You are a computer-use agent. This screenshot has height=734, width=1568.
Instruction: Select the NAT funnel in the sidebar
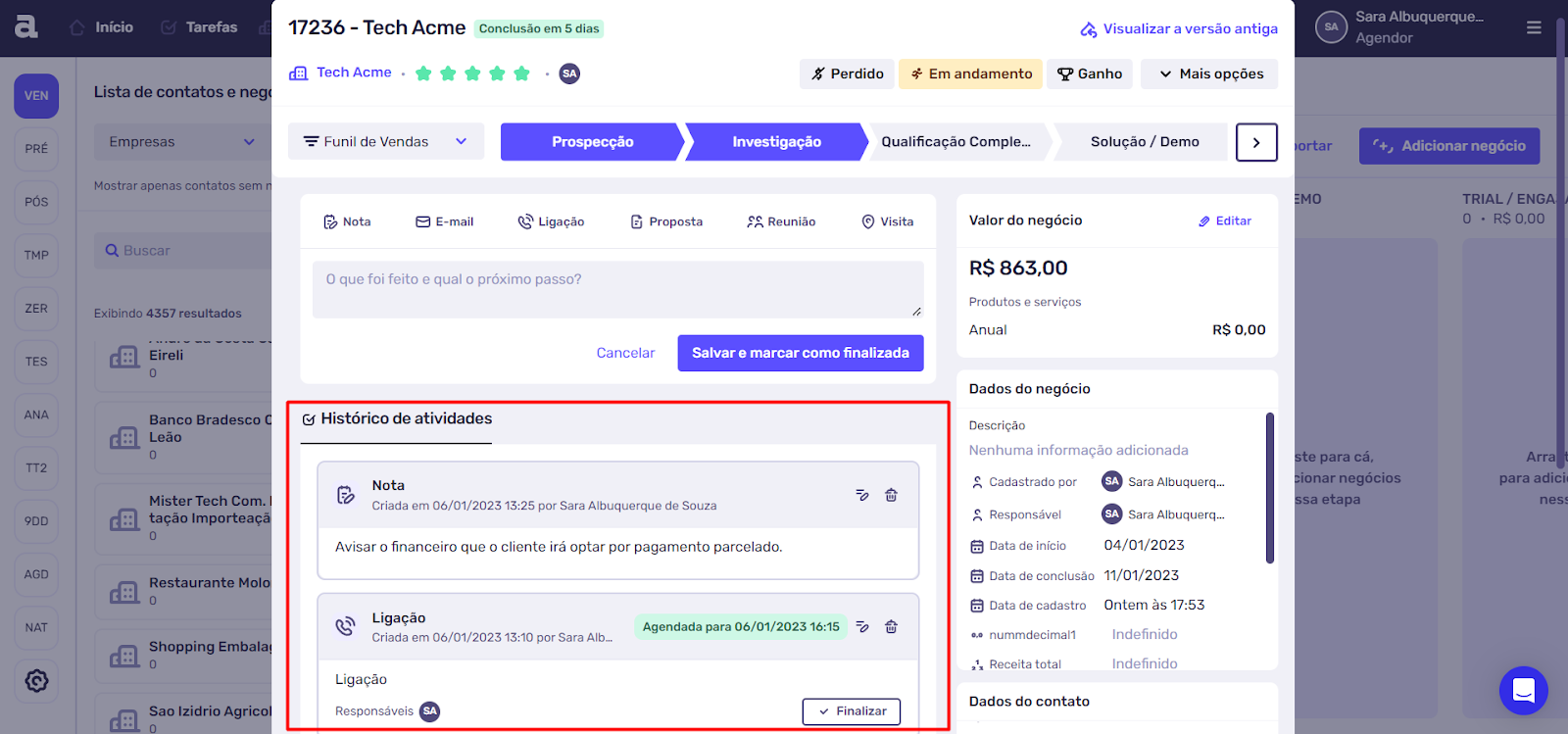click(x=36, y=627)
